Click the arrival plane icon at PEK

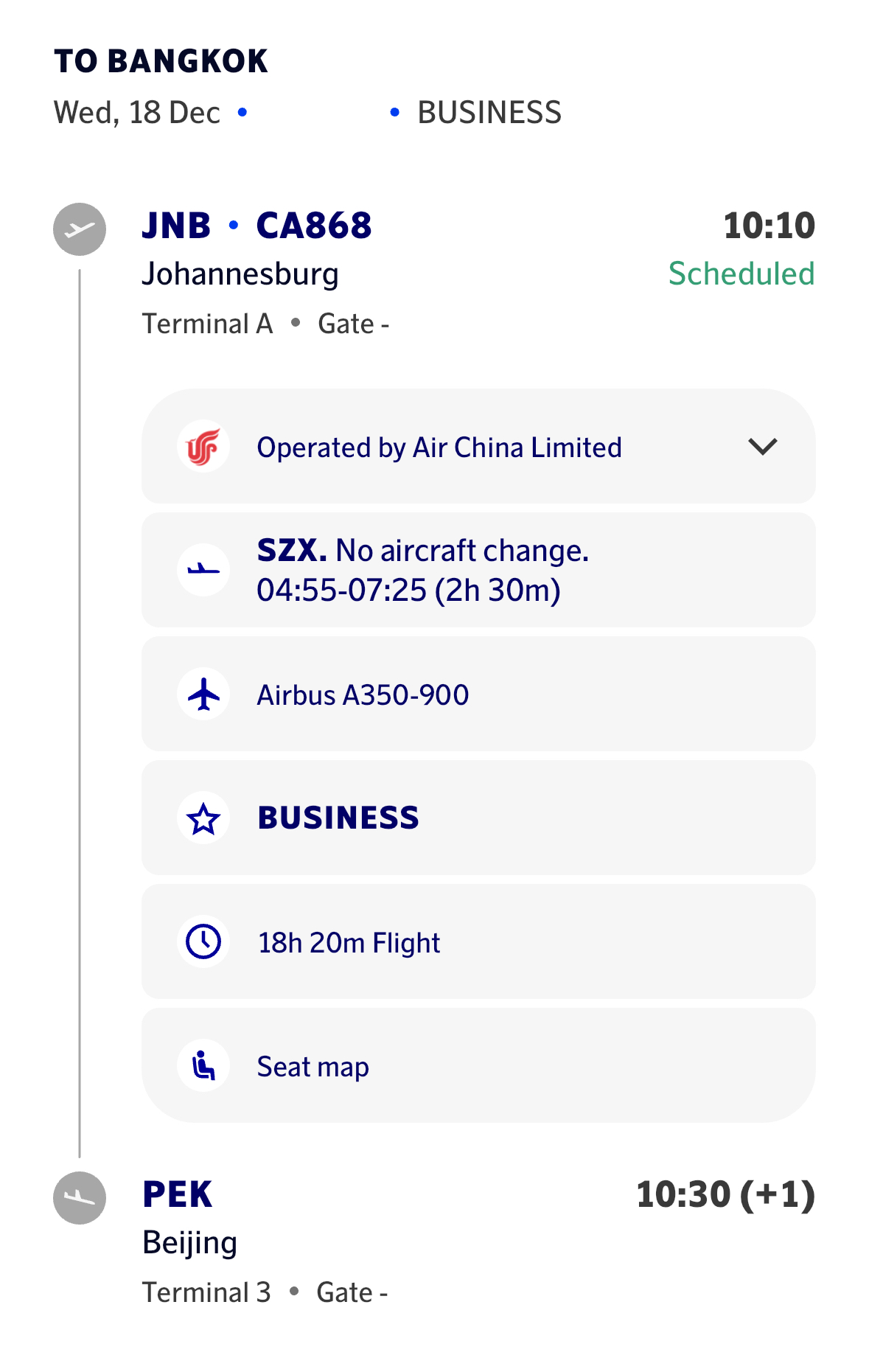[x=80, y=1198]
